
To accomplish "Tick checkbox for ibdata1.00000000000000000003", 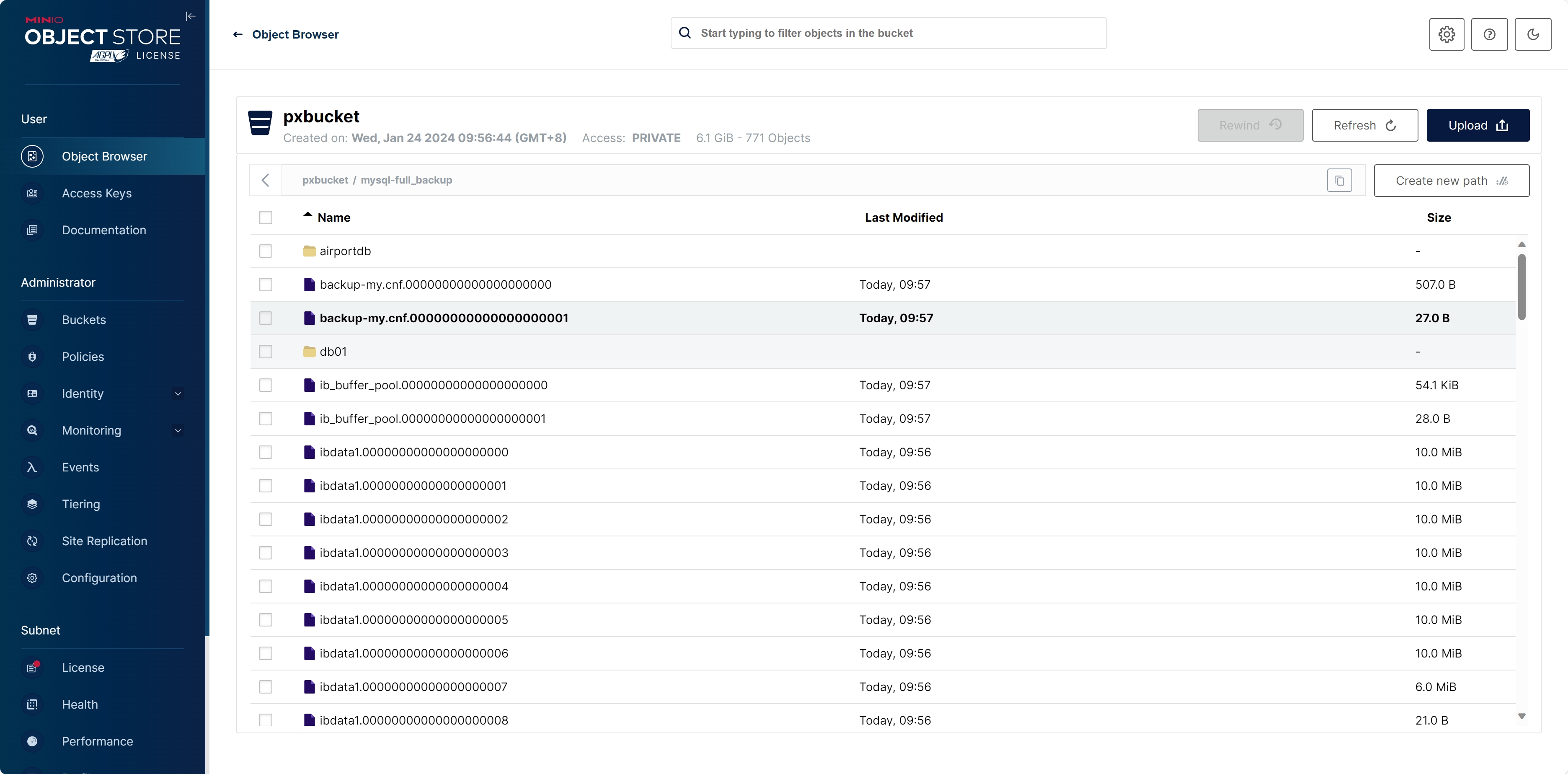I will [x=266, y=552].
